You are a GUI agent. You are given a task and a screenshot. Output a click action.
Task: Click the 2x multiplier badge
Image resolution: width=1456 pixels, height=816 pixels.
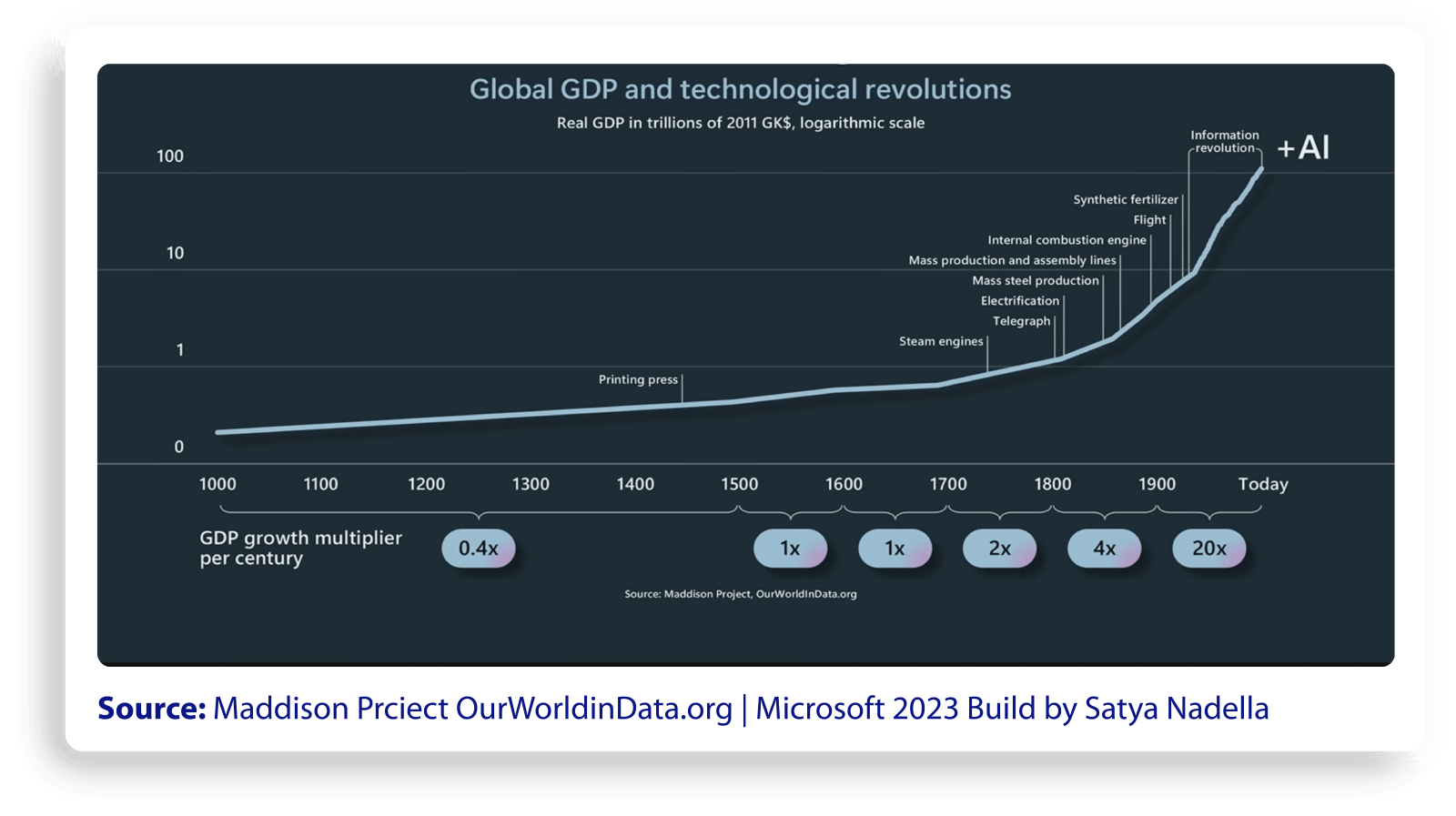[999, 549]
